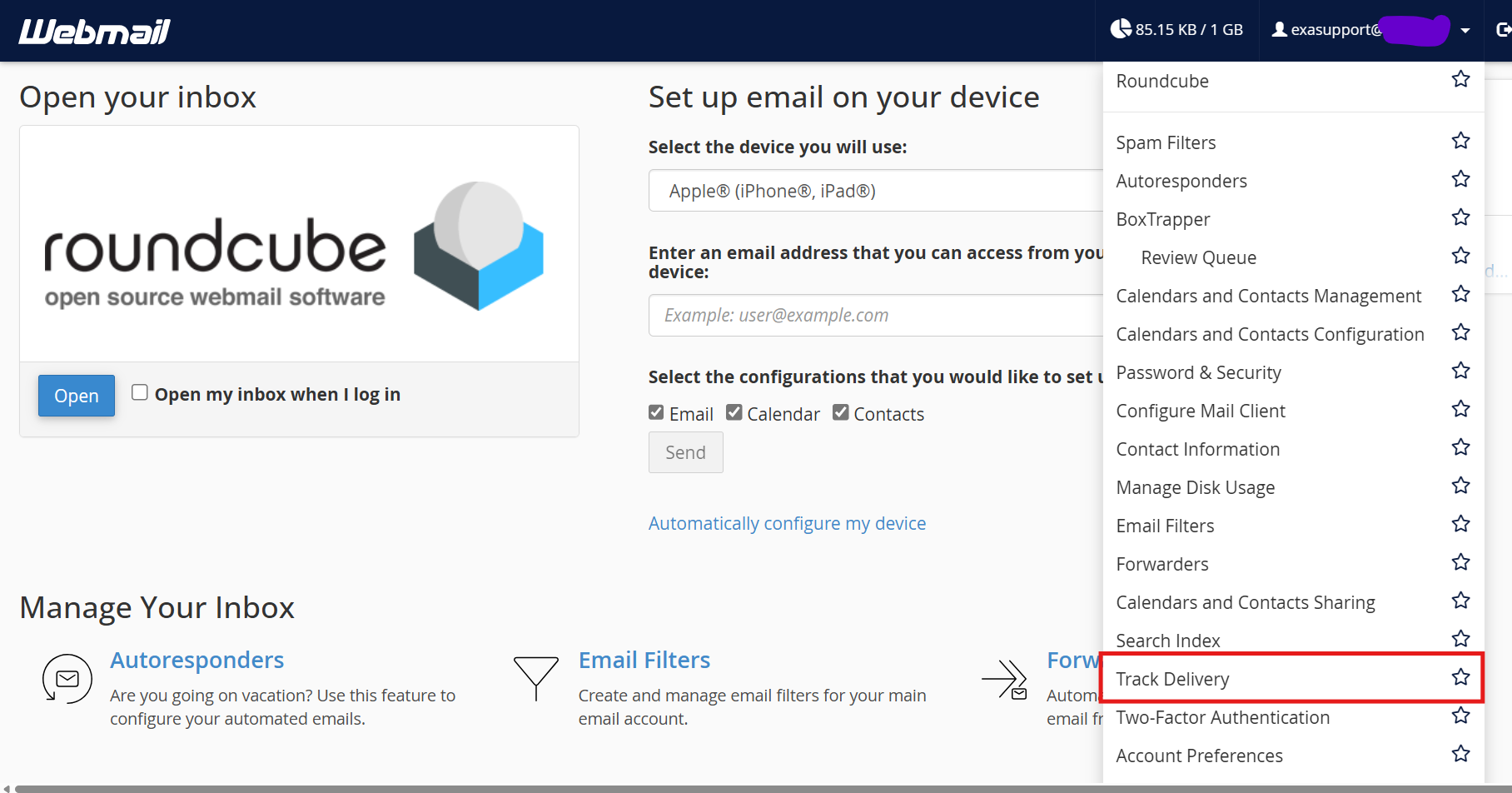Enable Open my inbox when I log in
This screenshot has height=793, width=1512.
[140, 392]
